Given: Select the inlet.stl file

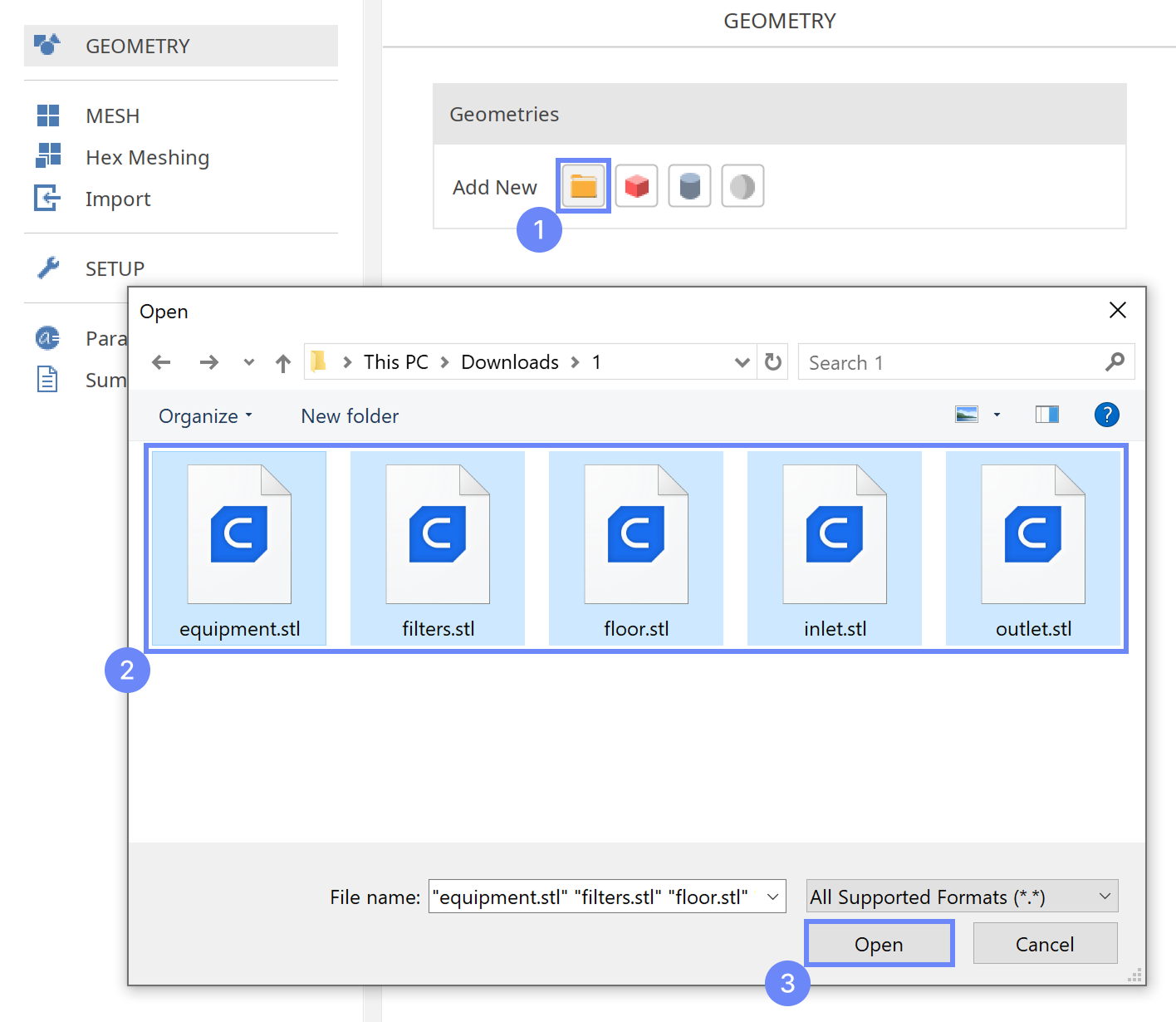Looking at the screenshot, I should pyautogui.click(x=835, y=548).
